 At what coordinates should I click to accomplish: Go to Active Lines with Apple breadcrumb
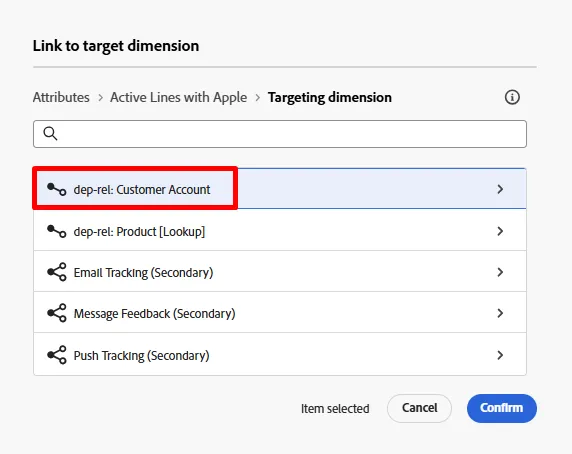178,97
